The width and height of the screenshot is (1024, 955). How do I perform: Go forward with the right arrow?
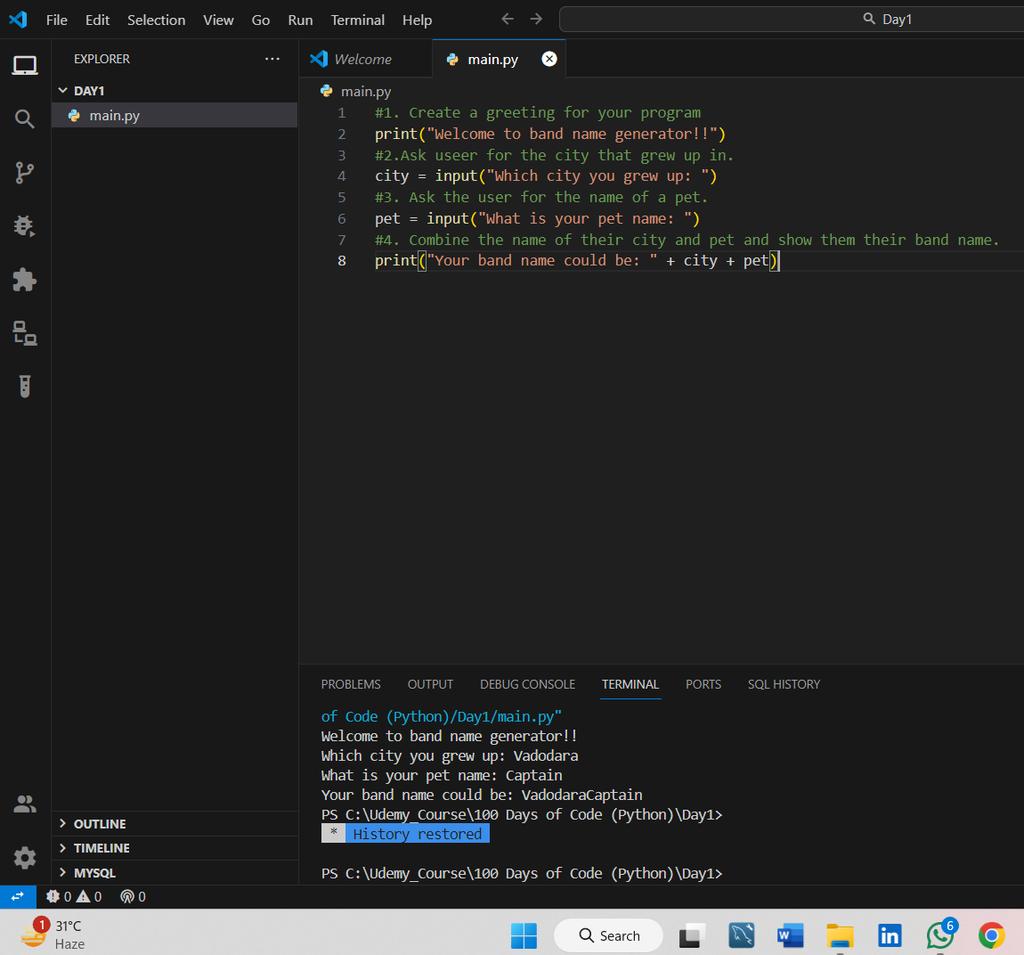tap(536, 19)
